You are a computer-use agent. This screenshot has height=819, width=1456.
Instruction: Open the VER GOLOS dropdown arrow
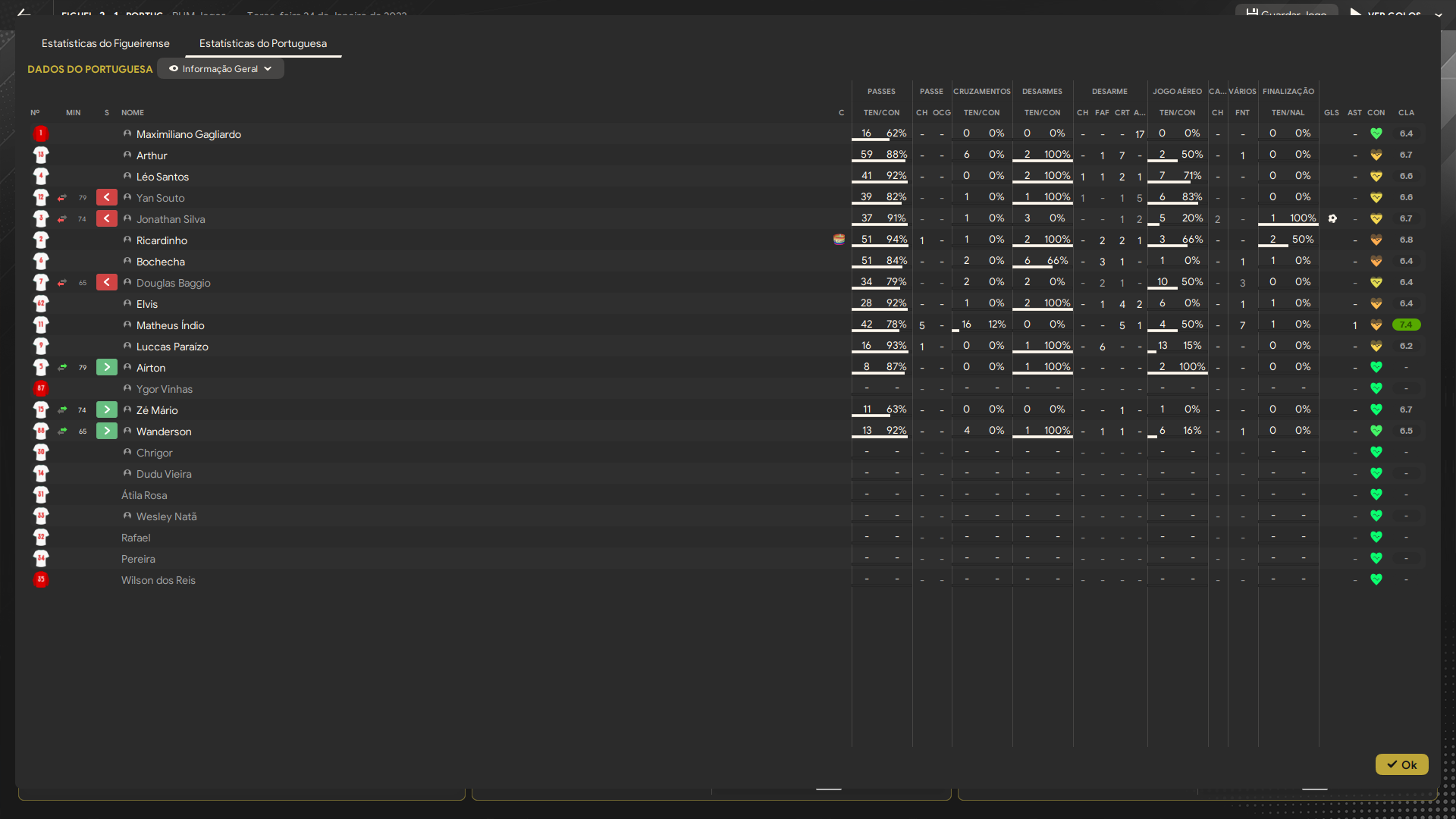click(1438, 14)
